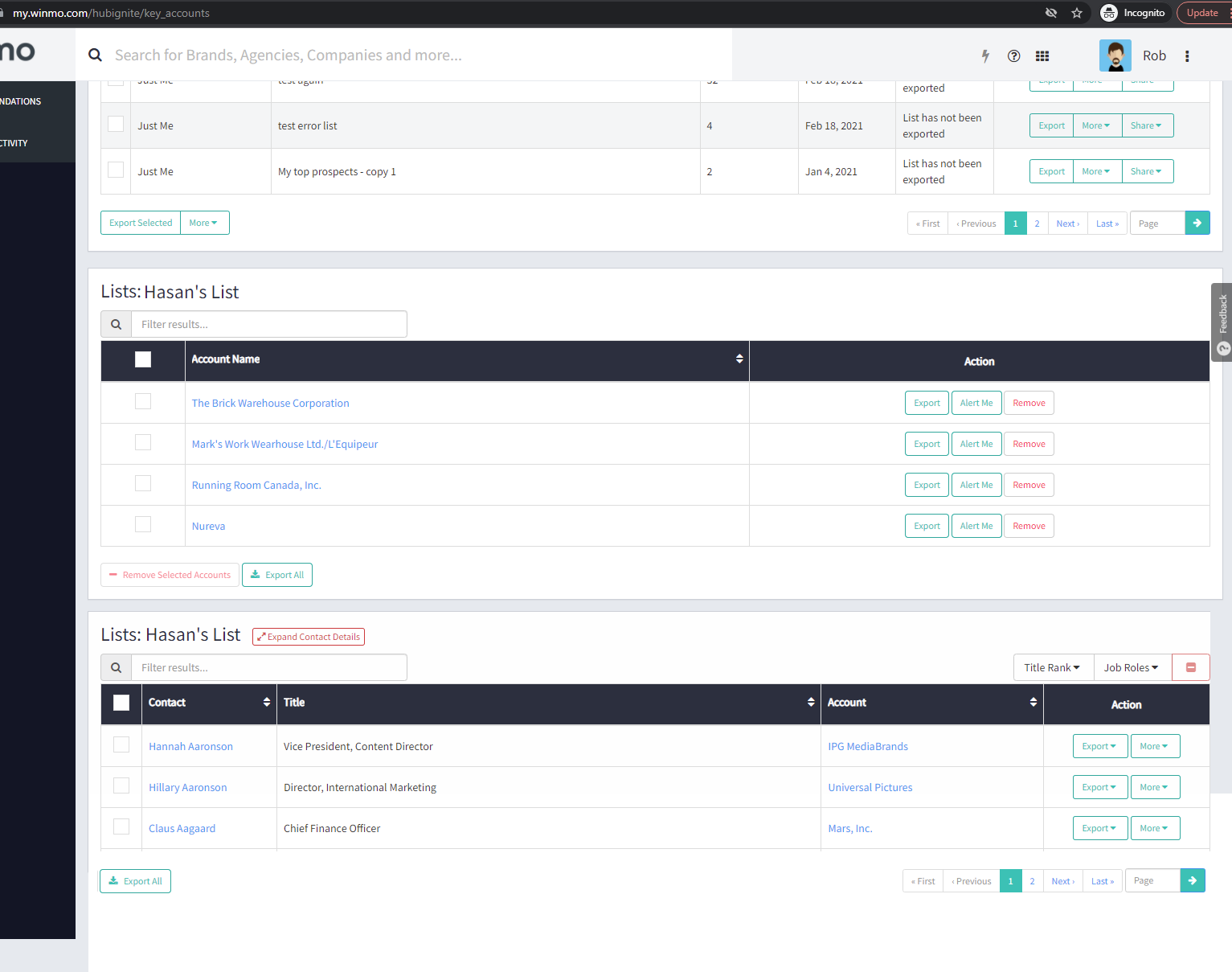This screenshot has height=972, width=1232.
Task: Go to page 2 in top lists pagination
Action: (x=1037, y=224)
